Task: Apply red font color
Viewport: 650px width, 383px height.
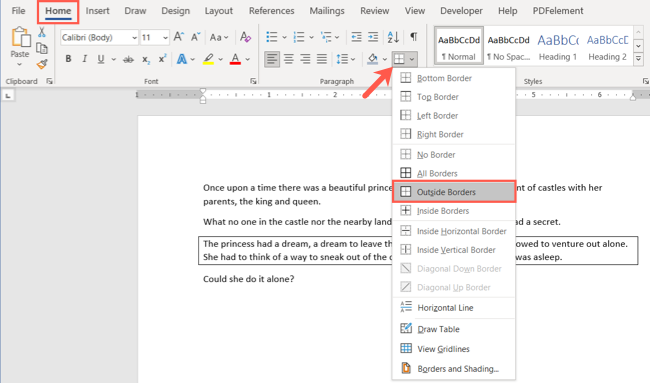Action: point(235,59)
